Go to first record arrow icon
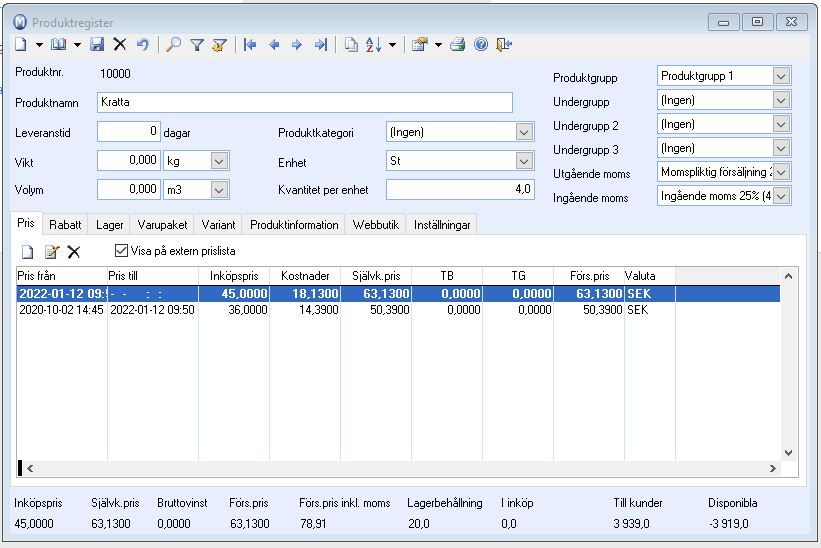 [250, 45]
